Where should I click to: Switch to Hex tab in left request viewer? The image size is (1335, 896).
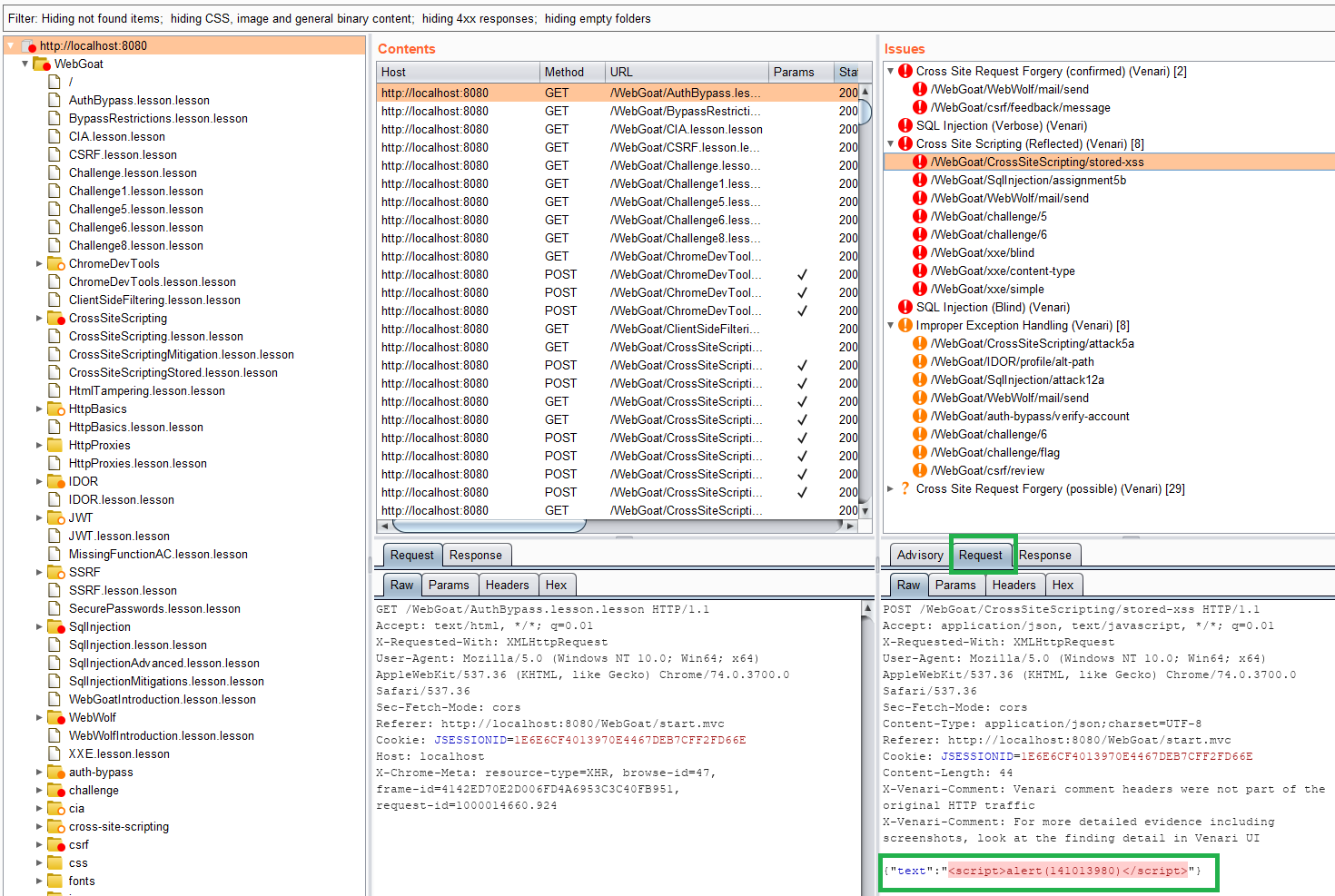pos(556,586)
